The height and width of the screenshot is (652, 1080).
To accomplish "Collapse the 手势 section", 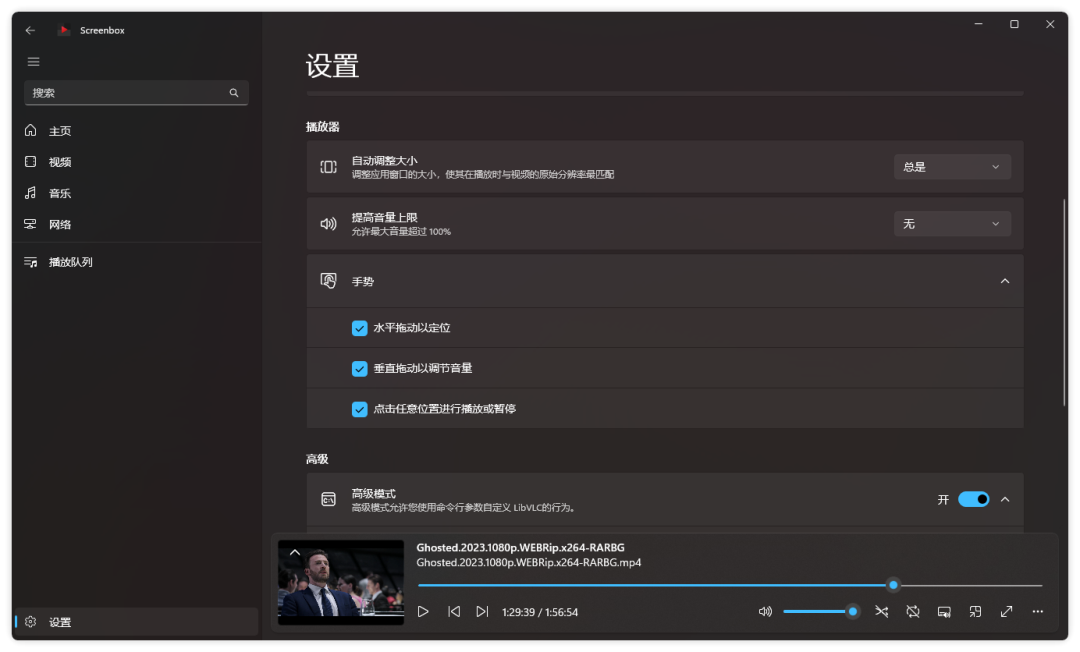I will click(x=1005, y=282).
